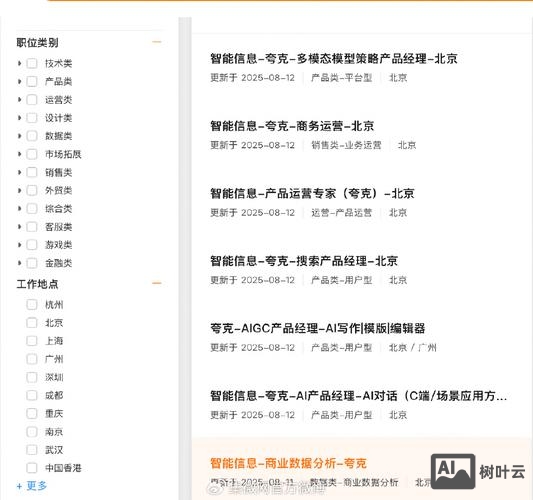Check the 运营类 category checkbox
This screenshot has width=533, height=500.
tap(32, 100)
